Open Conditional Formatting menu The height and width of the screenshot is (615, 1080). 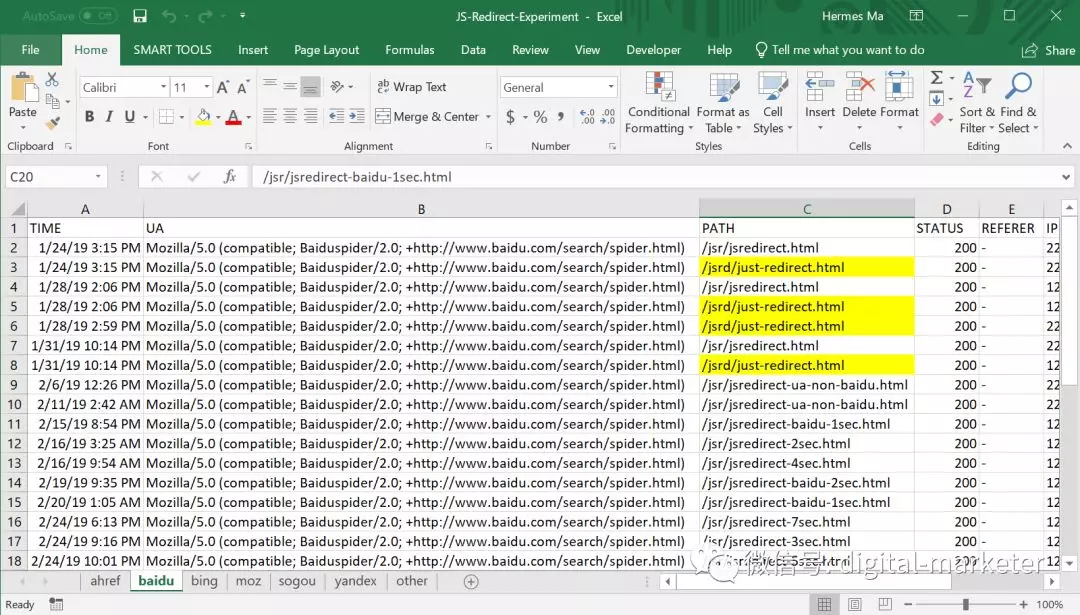659,103
